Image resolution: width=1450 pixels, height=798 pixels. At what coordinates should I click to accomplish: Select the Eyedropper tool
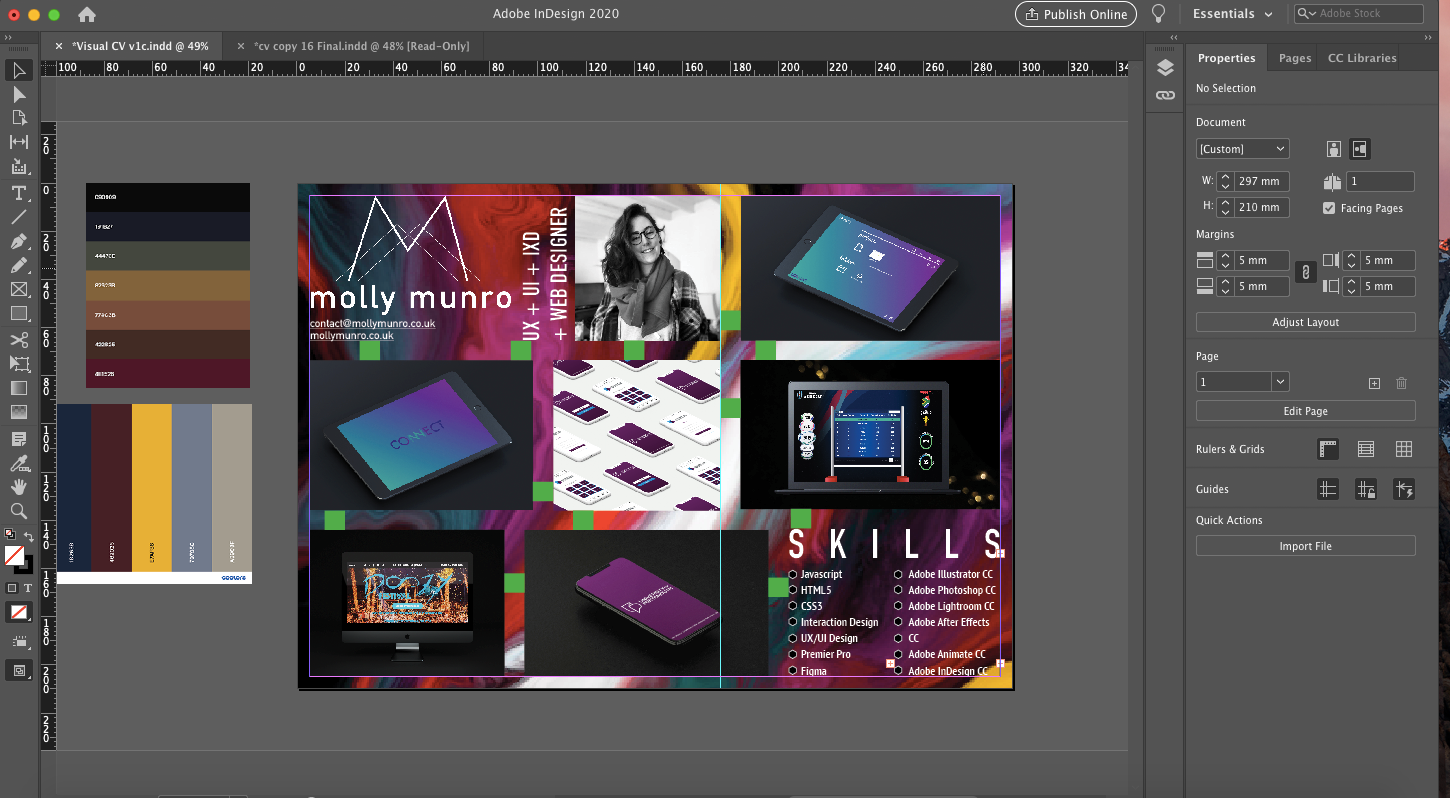(18, 462)
